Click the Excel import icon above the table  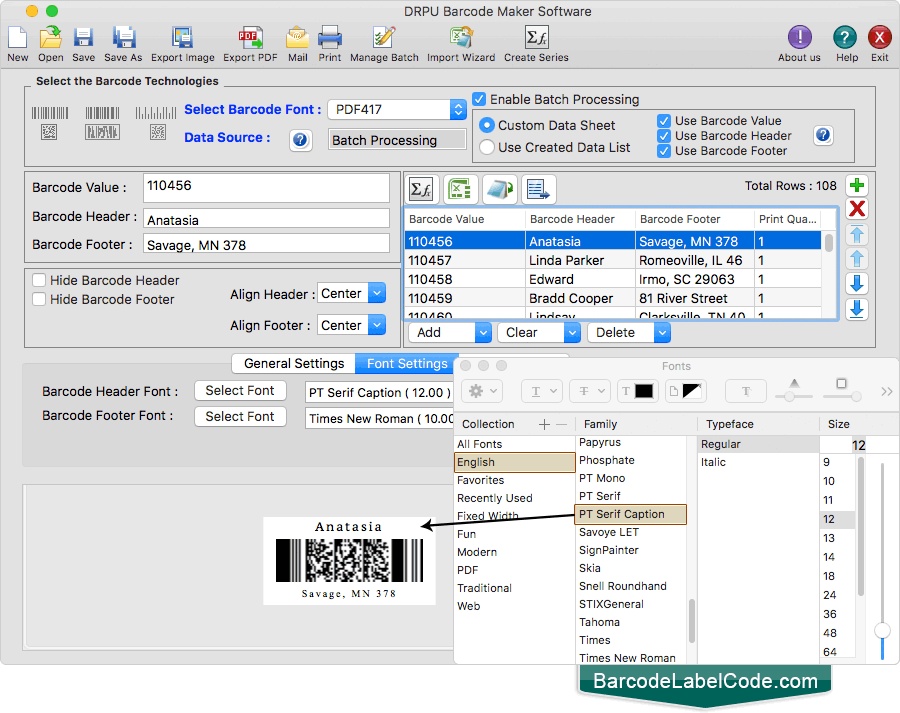coord(460,189)
